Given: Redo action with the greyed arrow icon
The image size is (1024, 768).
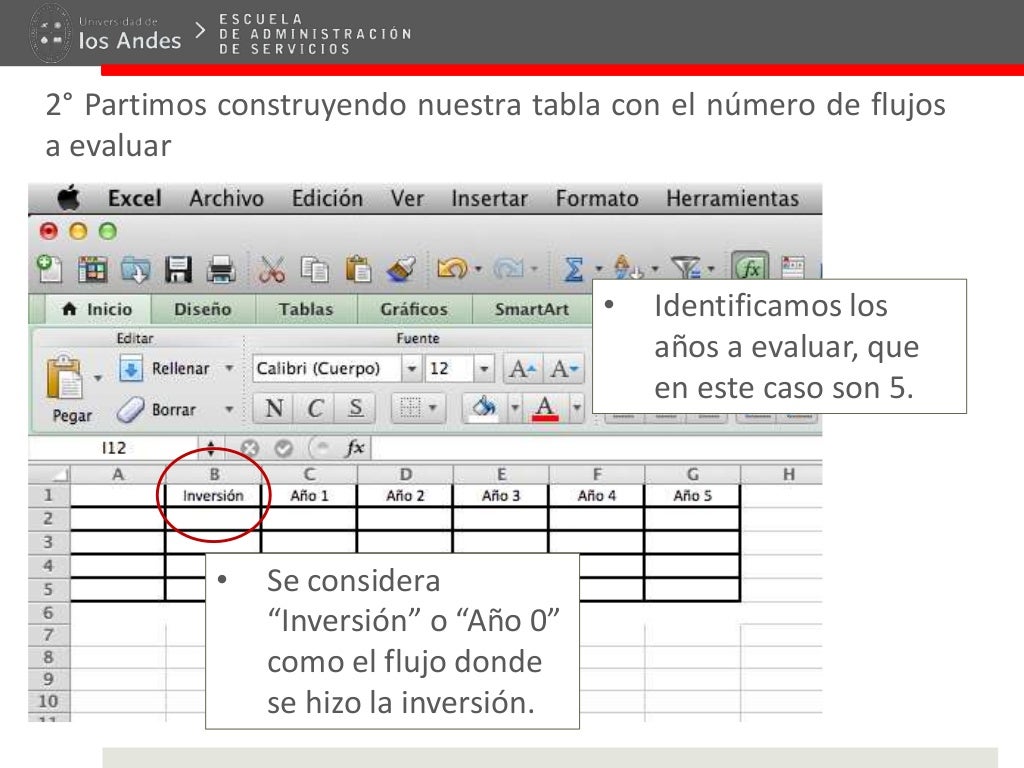Looking at the screenshot, I should (x=509, y=268).
